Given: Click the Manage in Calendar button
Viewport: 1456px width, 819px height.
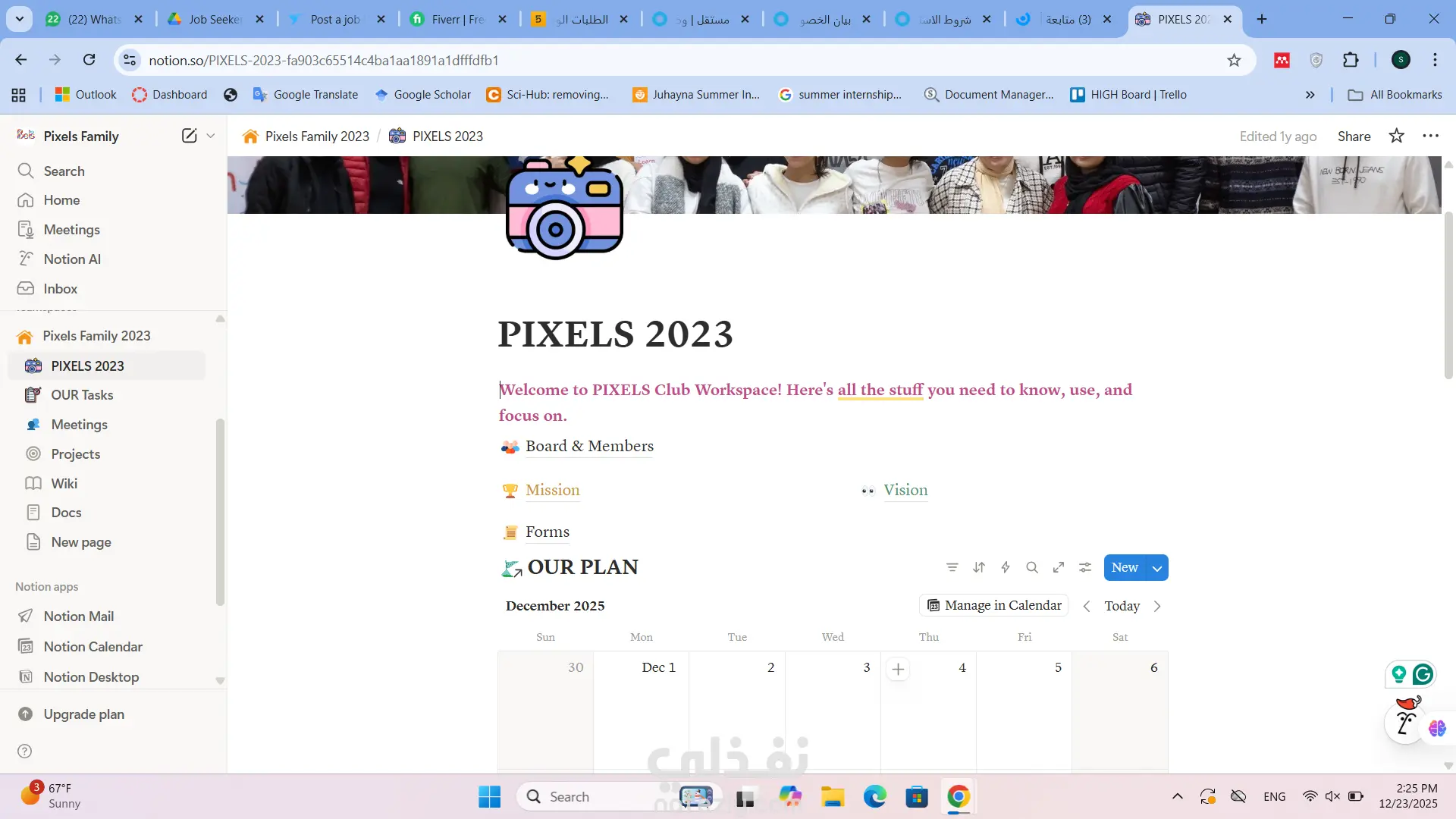Looking at the screenshot, I should pyautogui.click(x=993, y=605).
